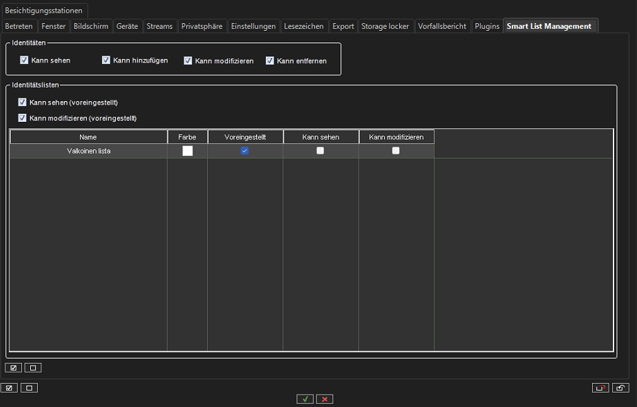Viewport: 637px width, 407px height.
Task: Select the Geräte tab
Action: [x=127, y=26]
